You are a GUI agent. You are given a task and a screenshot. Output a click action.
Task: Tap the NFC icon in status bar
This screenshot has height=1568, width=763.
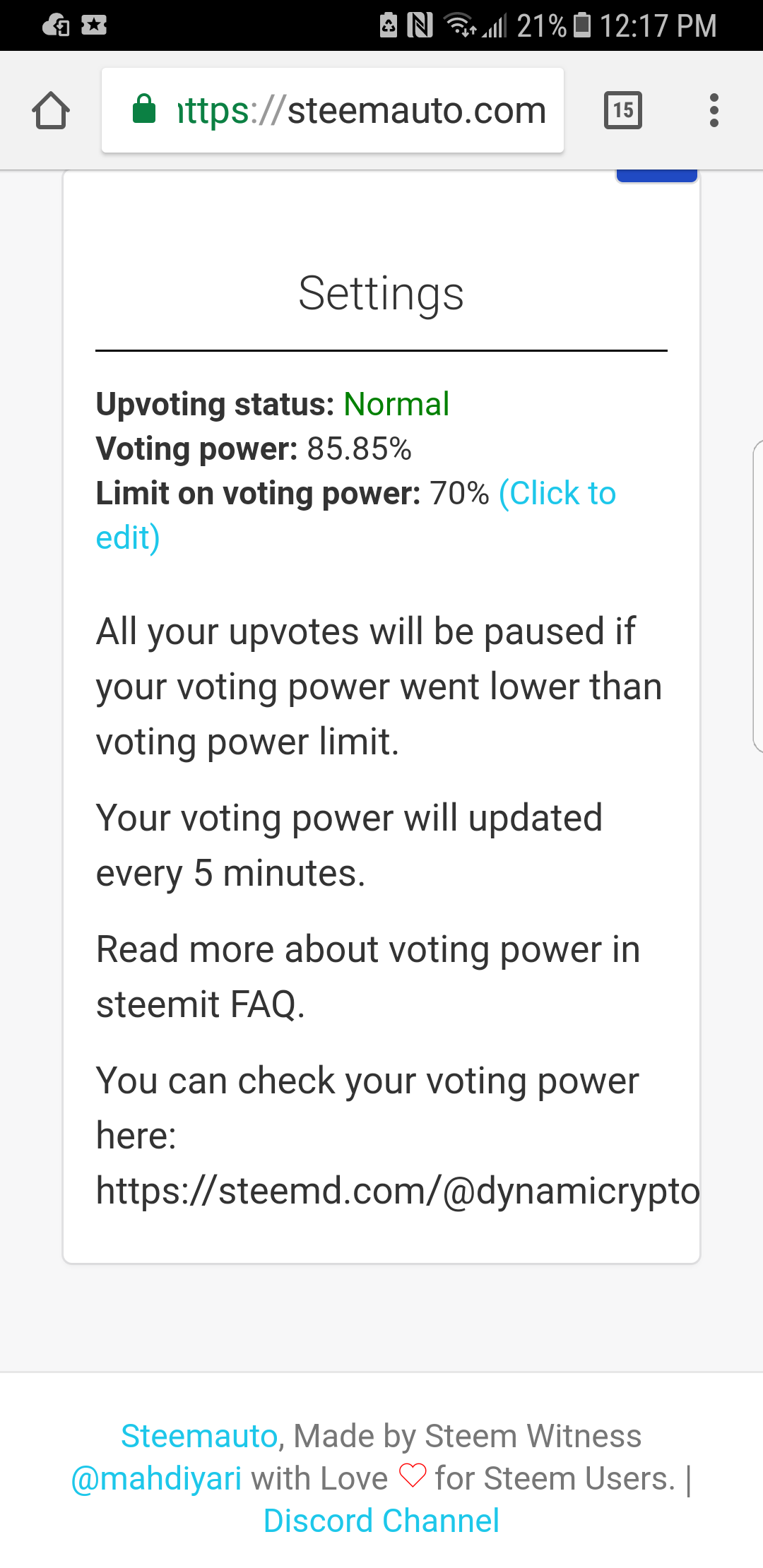coord(420,25)
